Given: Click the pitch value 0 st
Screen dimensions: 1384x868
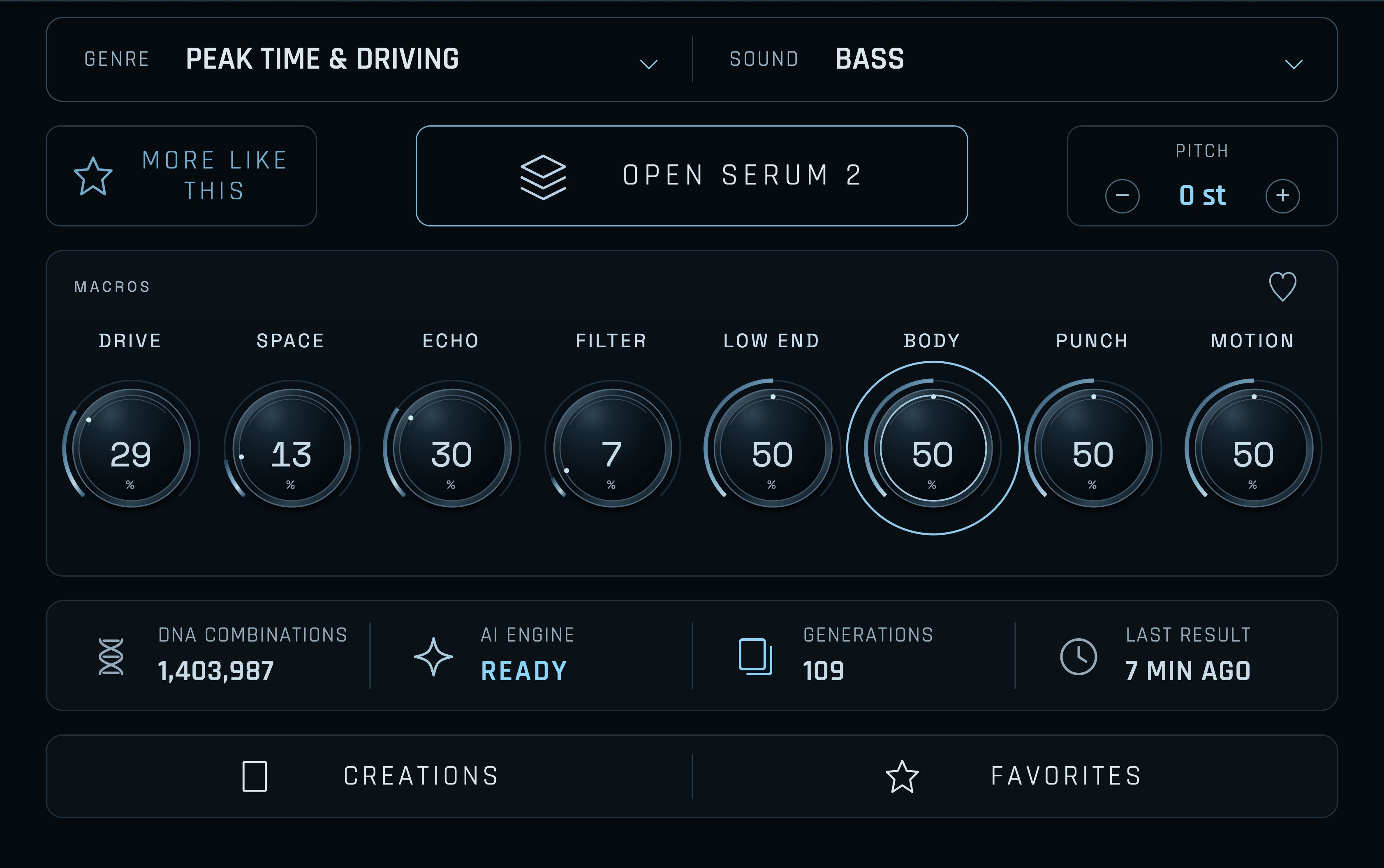Looking at the screenshot, I should tap(1202, 195).
